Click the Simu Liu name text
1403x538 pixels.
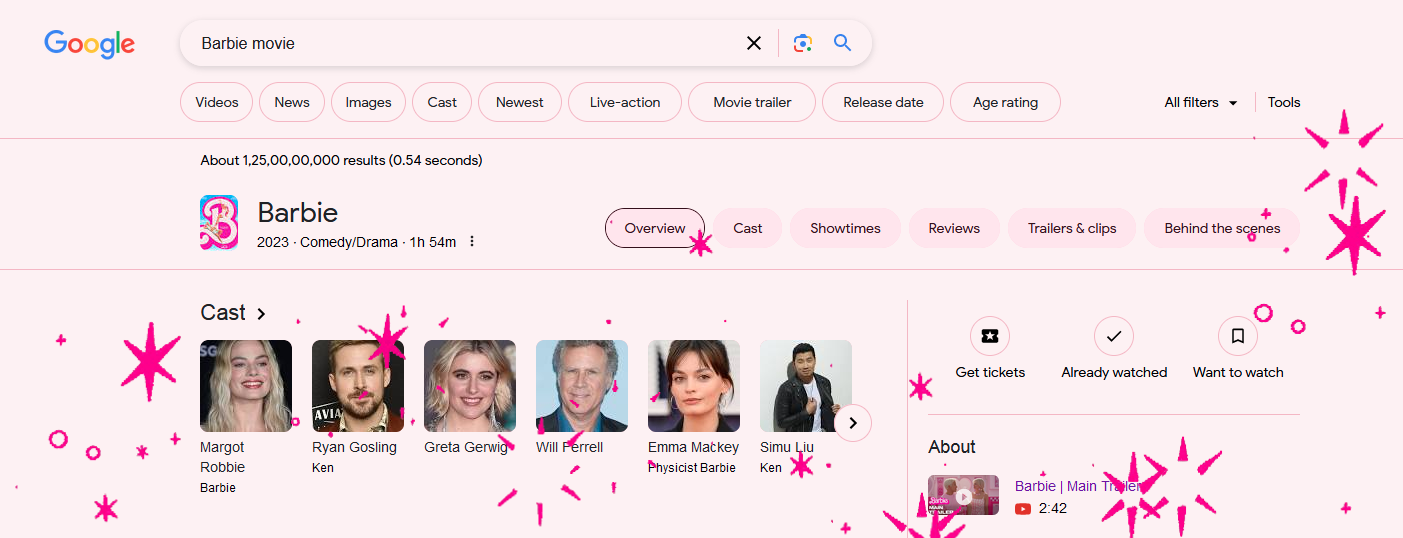[787, 447]
